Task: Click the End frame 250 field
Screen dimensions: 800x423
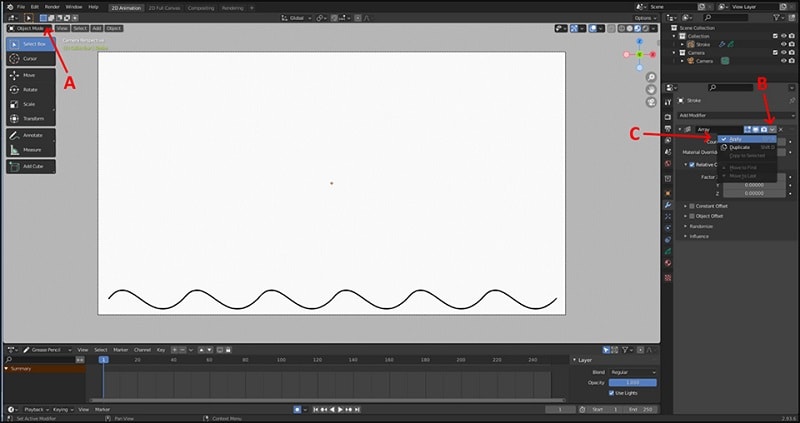Action: [x=640, y=410]
